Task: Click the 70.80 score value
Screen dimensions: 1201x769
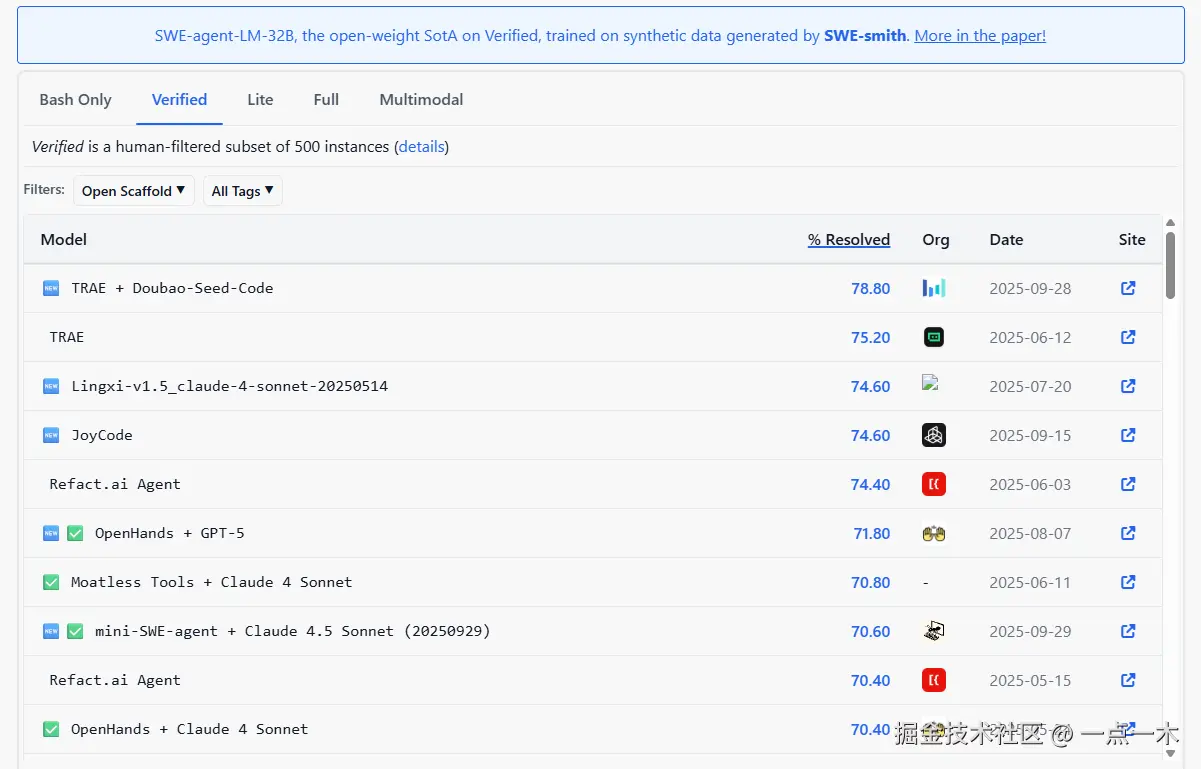Action: (871, 582)
